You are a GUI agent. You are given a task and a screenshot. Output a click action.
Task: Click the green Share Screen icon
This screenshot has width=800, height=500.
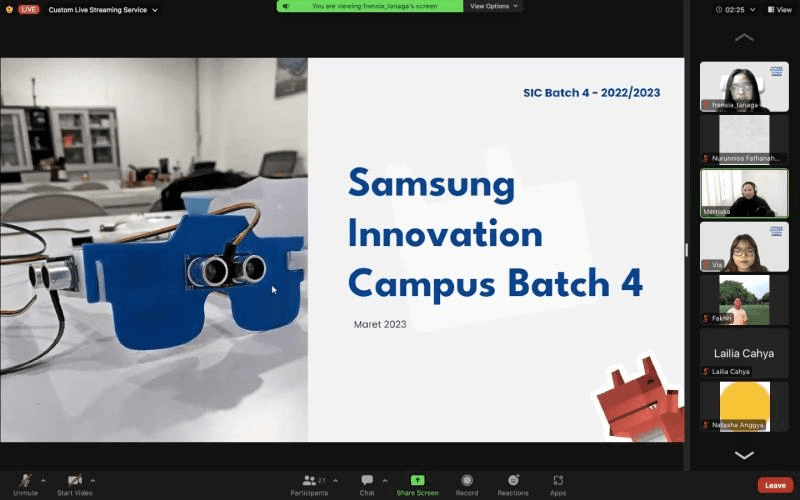tap(417, 480)
